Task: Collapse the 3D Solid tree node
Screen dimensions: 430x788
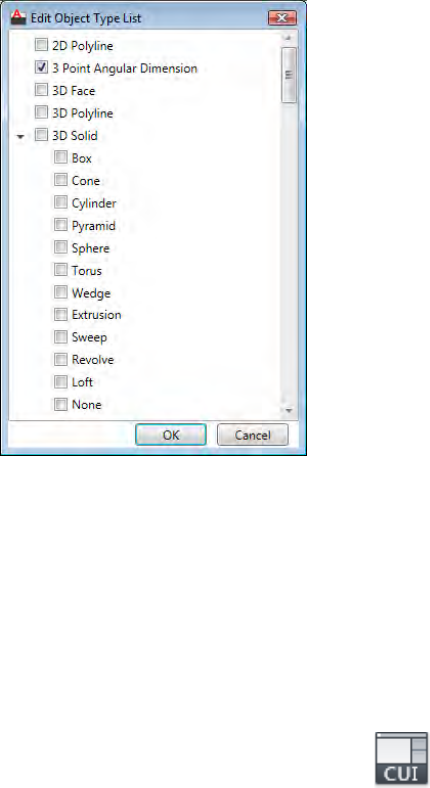Action: (21, 136)
